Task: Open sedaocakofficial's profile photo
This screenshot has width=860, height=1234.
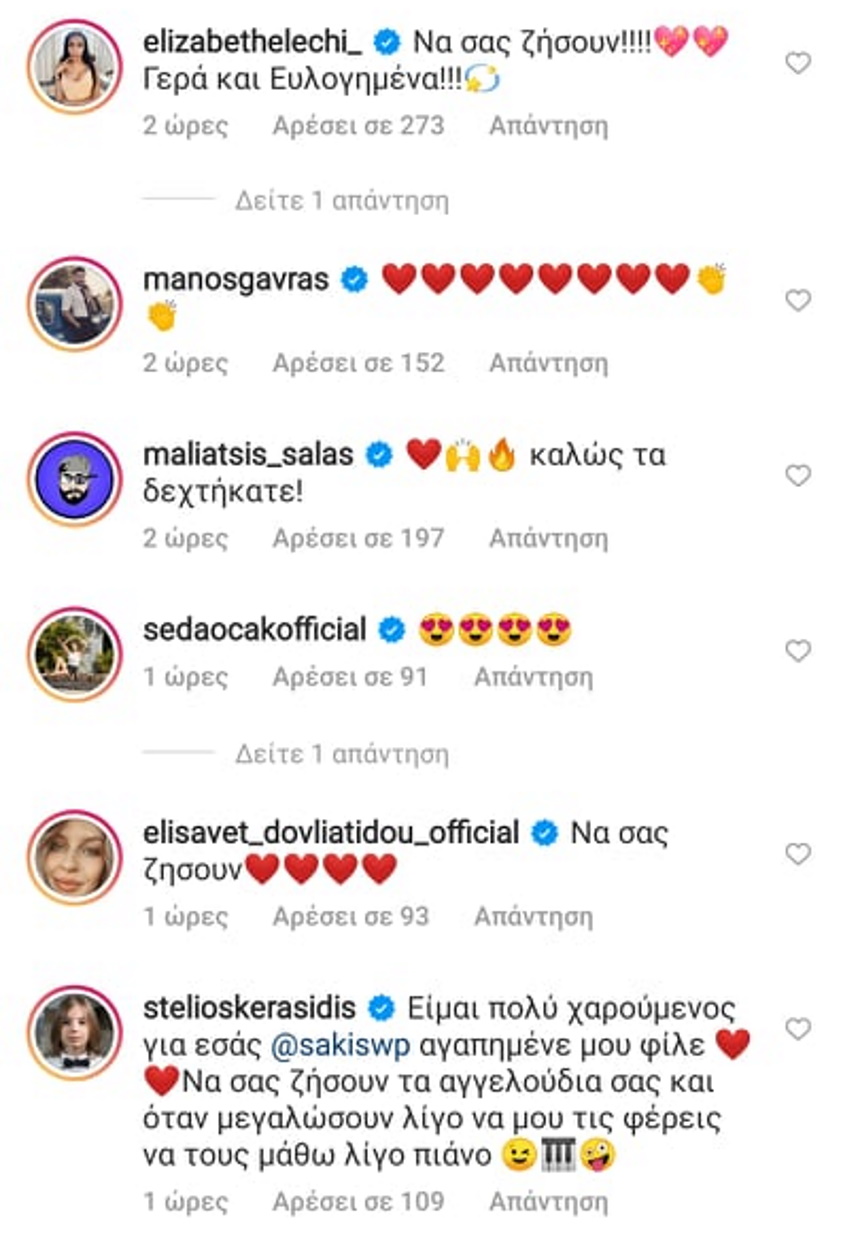Action: coord(75,654)
